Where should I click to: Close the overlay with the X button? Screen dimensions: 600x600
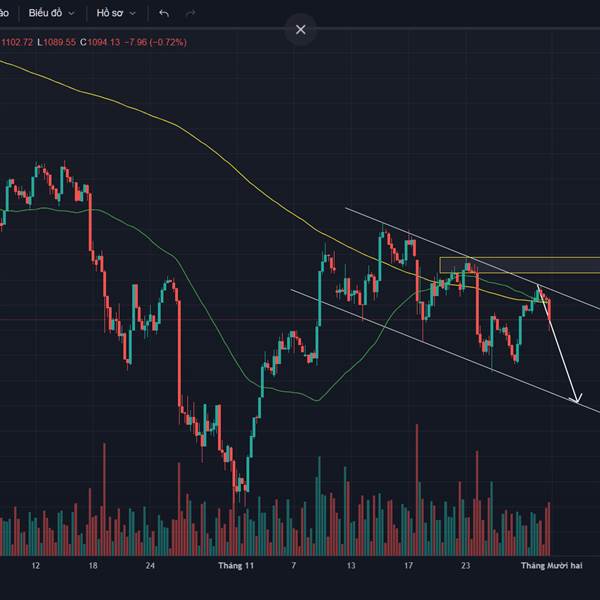coord(300,29)
